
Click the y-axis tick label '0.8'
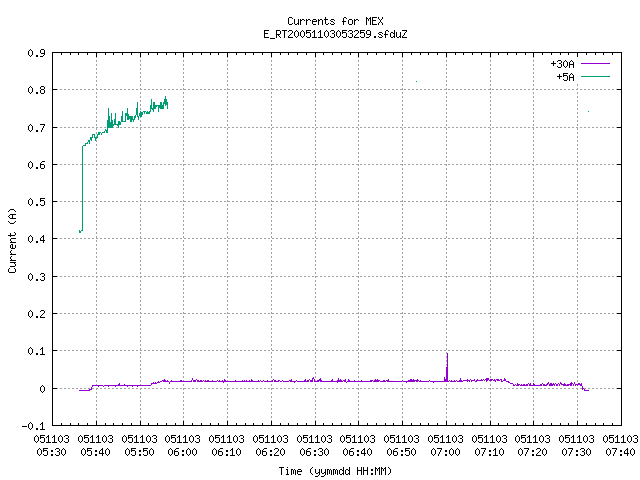[36, 90]
